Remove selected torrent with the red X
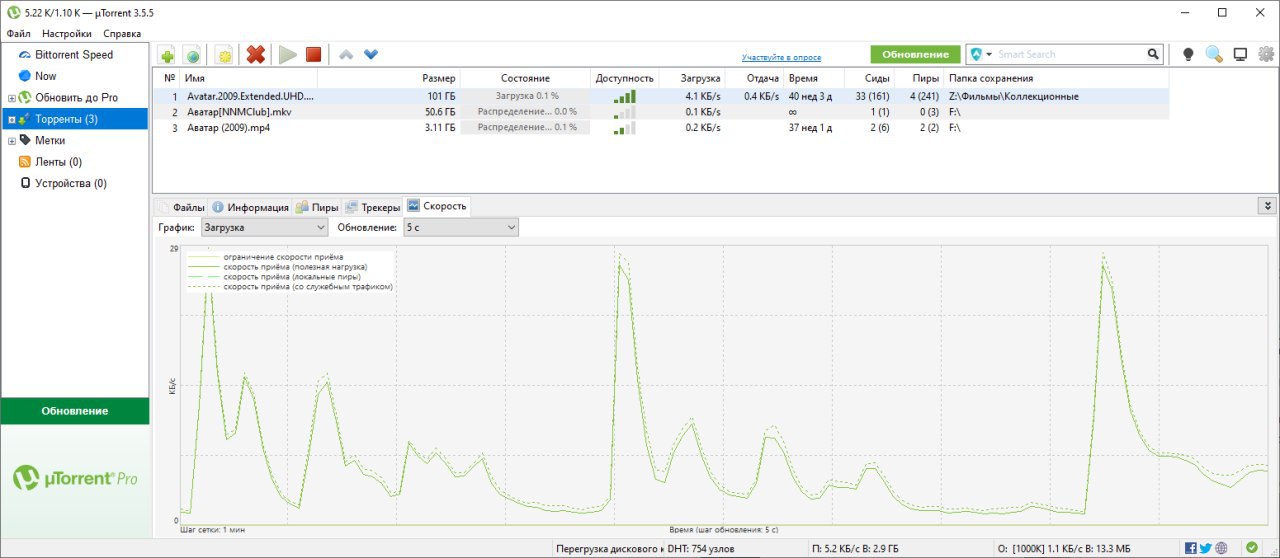Image resolution: width=1280 pixels, height=558 pixels. 256,55
